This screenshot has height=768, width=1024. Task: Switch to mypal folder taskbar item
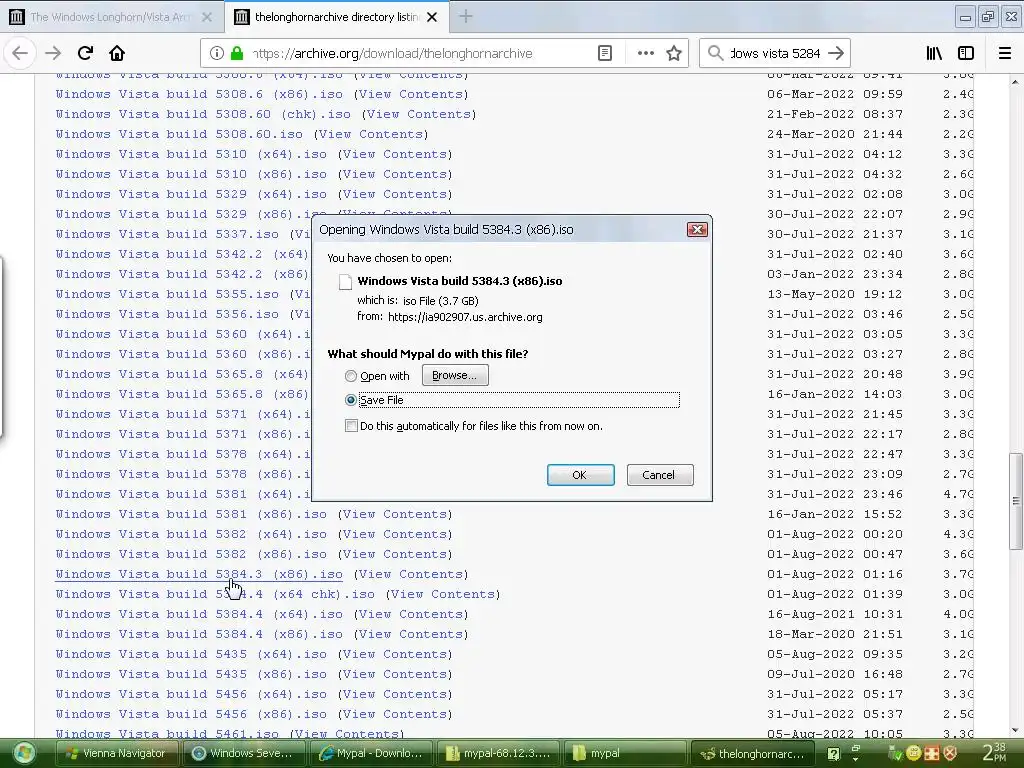click(x=624, y=753)
